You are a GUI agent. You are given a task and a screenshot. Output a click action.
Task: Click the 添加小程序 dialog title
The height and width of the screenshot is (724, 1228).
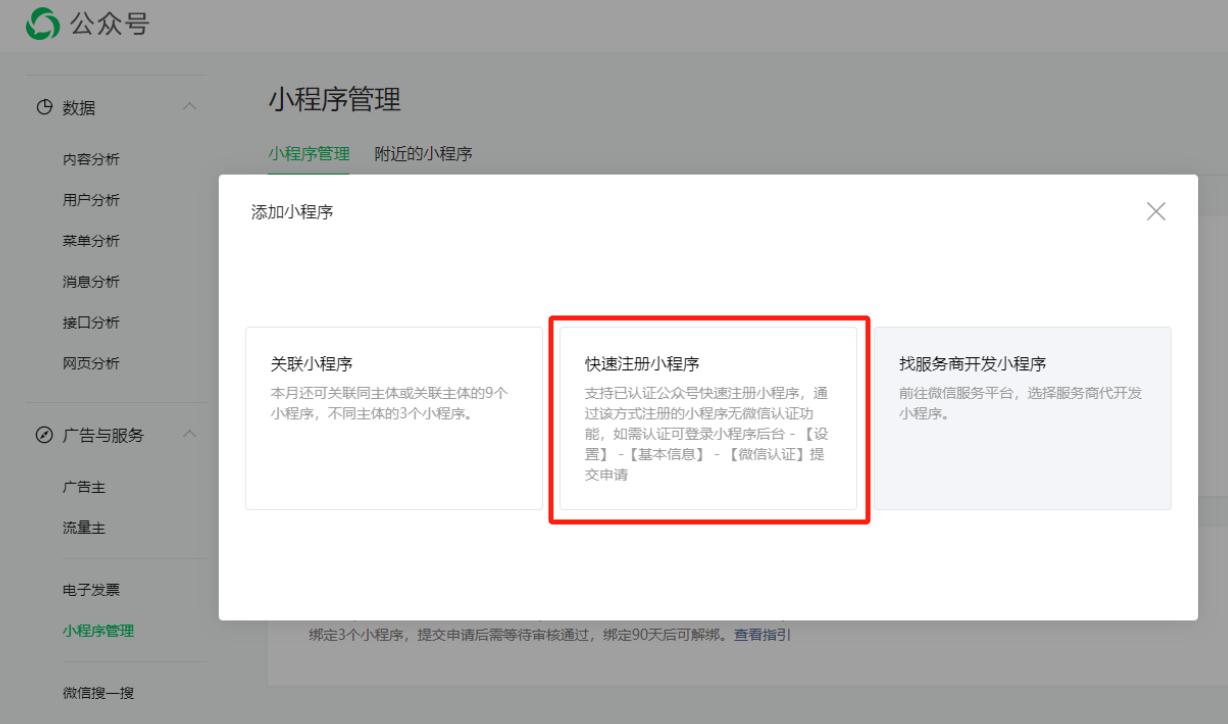(292, 212)
